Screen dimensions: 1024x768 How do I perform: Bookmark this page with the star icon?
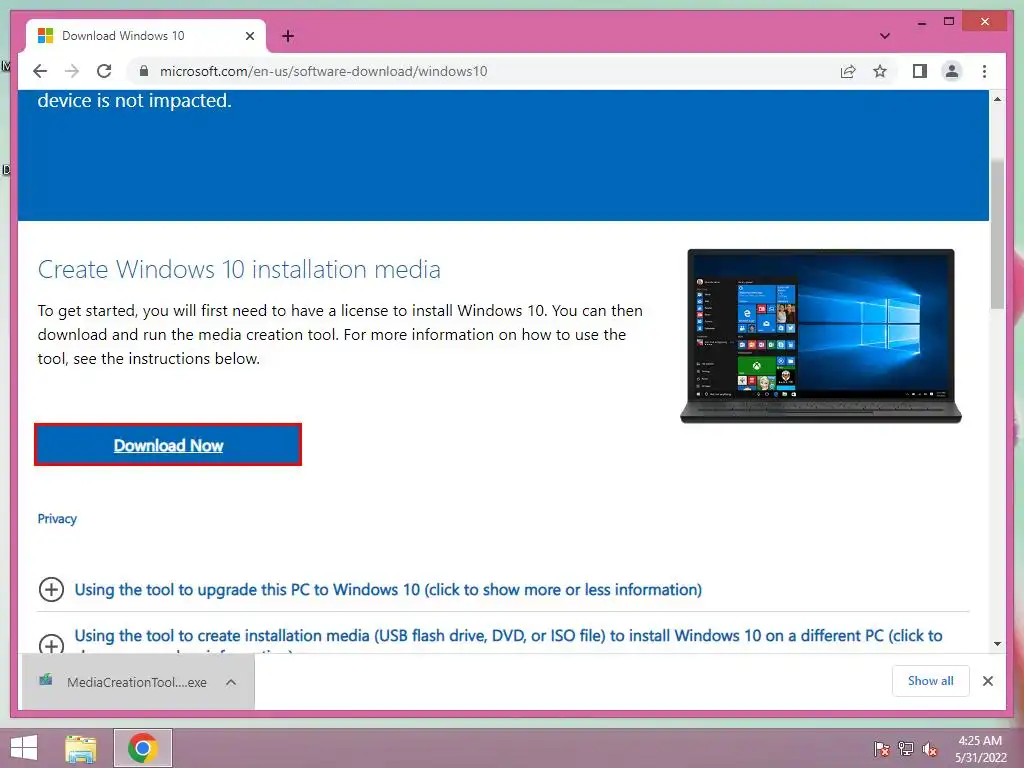point(880,71)
